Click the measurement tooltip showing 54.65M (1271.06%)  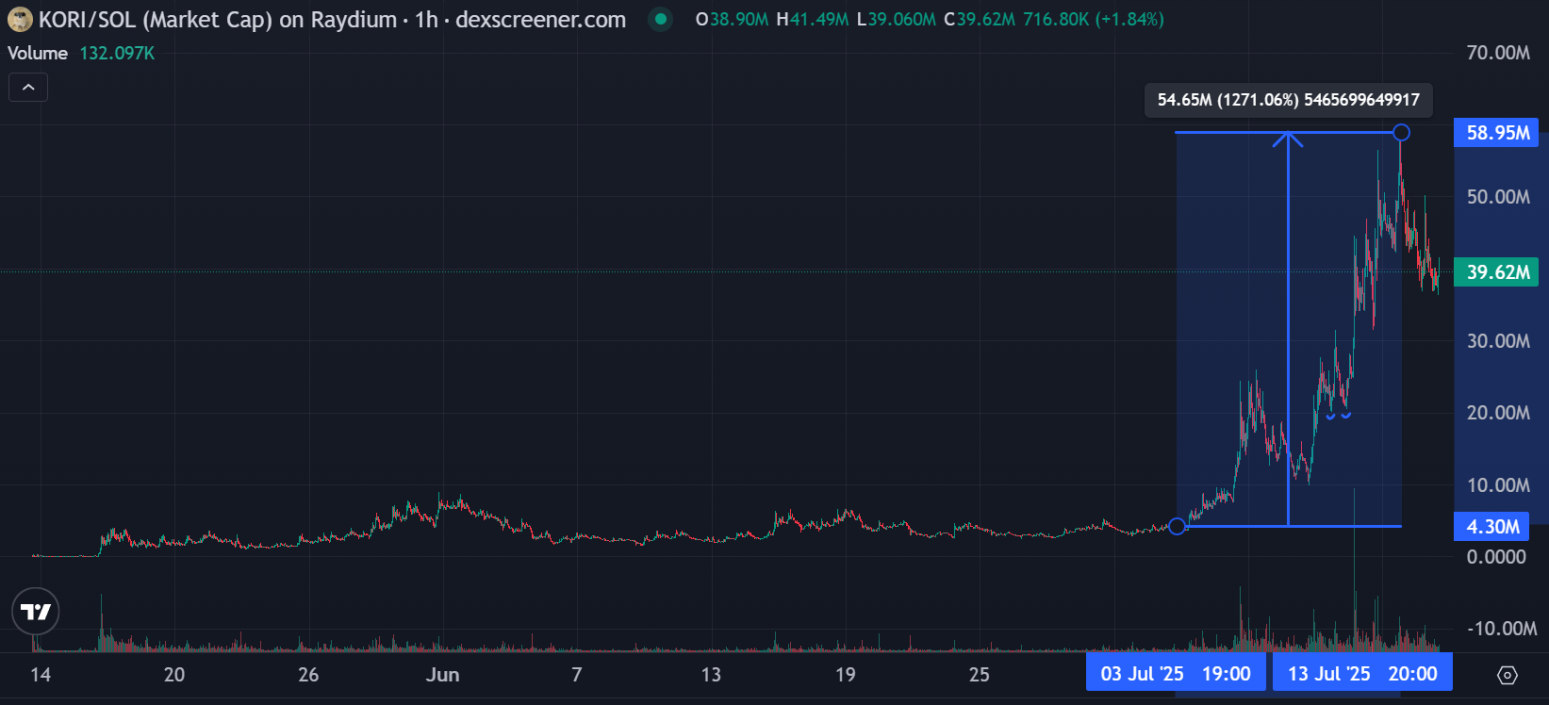(x=1288, y=100)
